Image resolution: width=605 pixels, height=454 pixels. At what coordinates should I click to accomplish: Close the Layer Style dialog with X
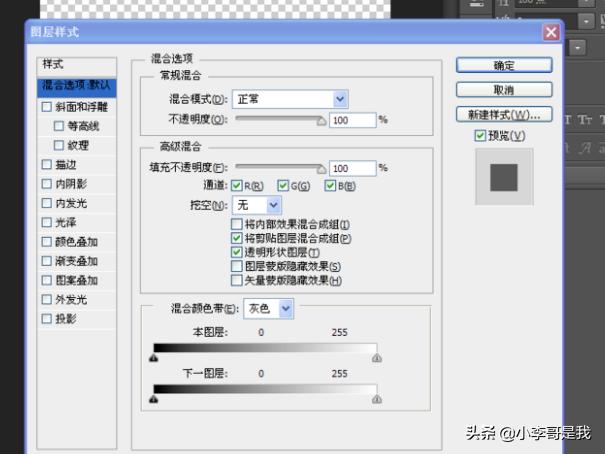click(x=550, y=33)
